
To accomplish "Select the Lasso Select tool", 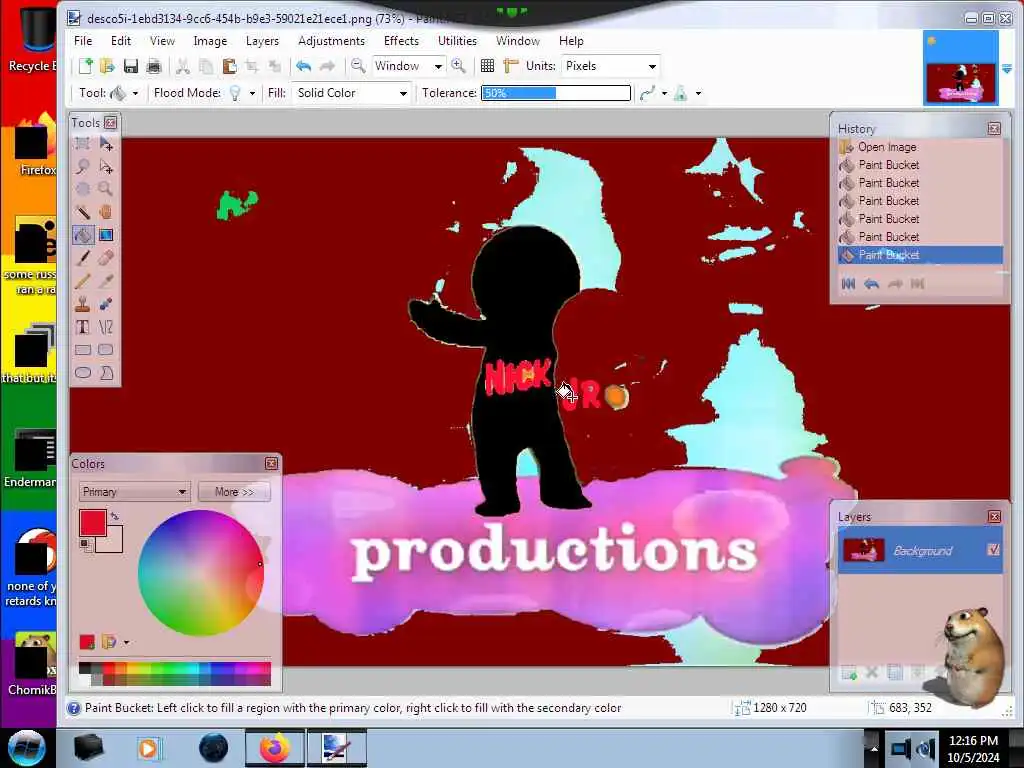I will (83, 167).
